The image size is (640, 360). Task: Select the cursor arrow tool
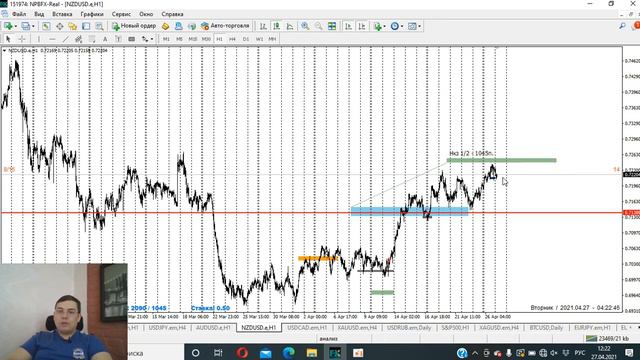pyautogui.click(x=8, y=39)
